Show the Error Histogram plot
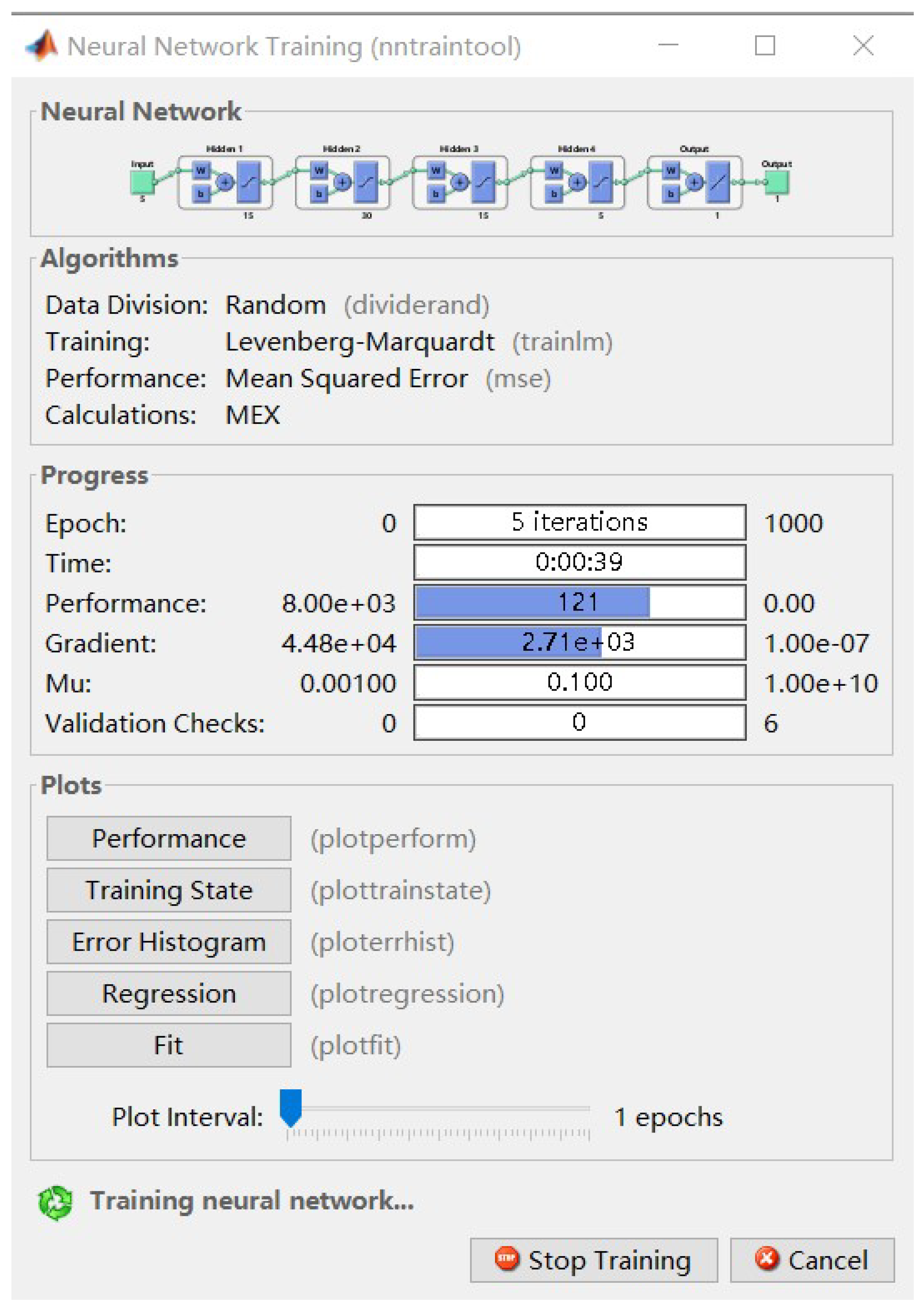This screenshot has width=924, height=1314. (x=169, y=942)
